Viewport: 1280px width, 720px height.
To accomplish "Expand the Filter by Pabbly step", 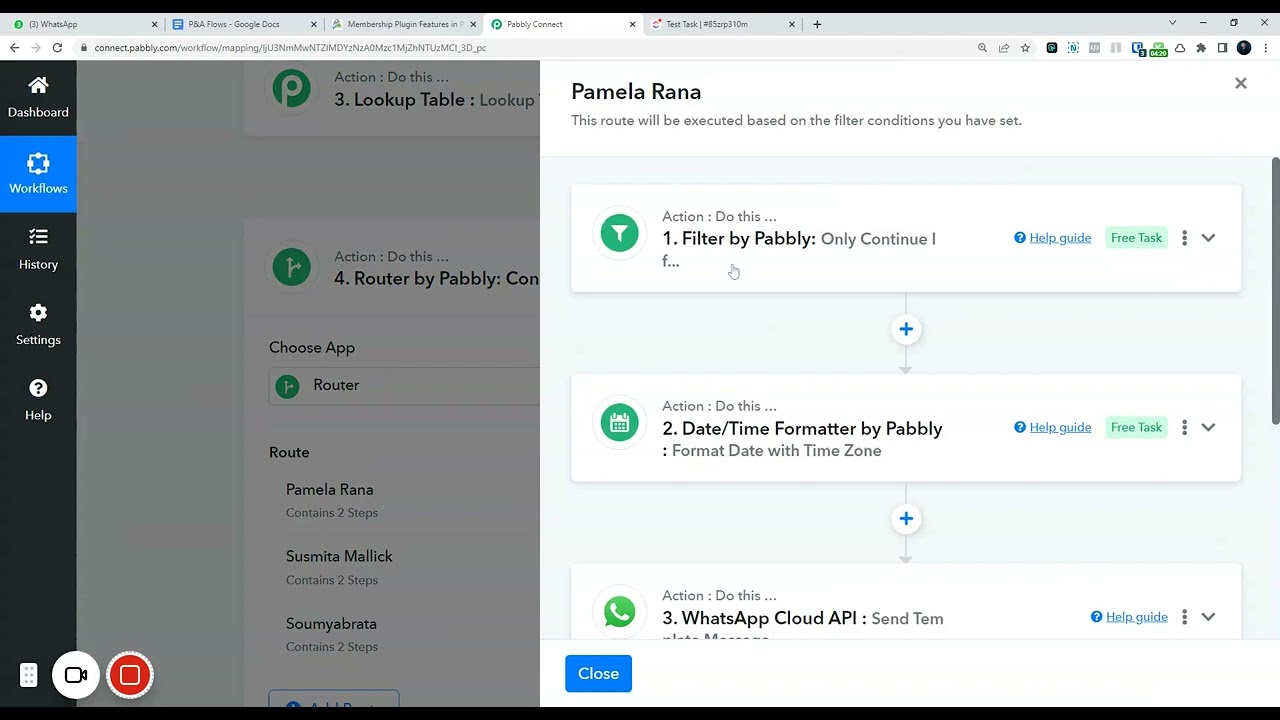I will 1208,238.
